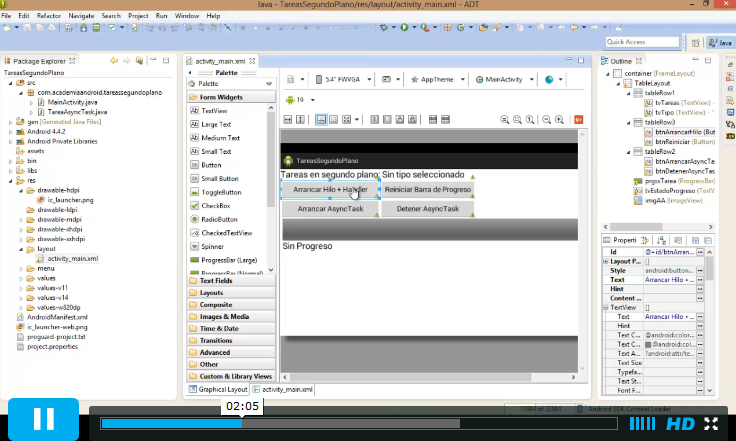Toggle HD video quality

pos(680,424)
